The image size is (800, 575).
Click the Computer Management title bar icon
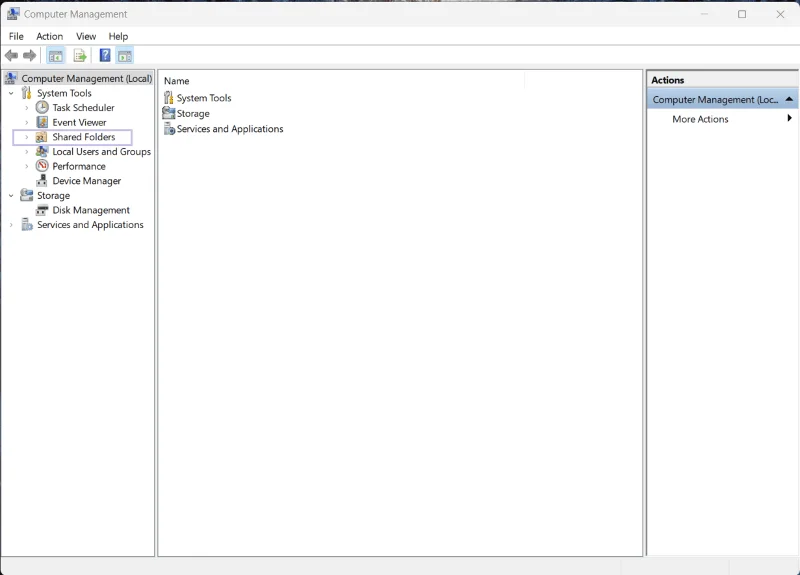(14, 14)
